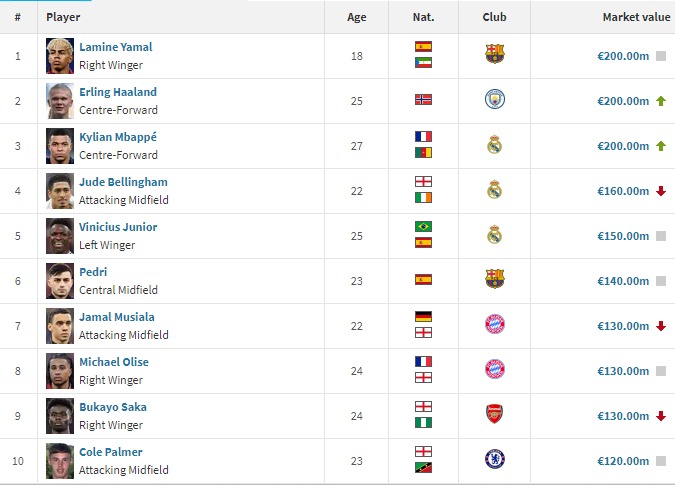Image resolution: width=675 pixels, height=485 pixels.
Task: Click the red down arrow beside Bellingham's value
Action: point(661,191)
